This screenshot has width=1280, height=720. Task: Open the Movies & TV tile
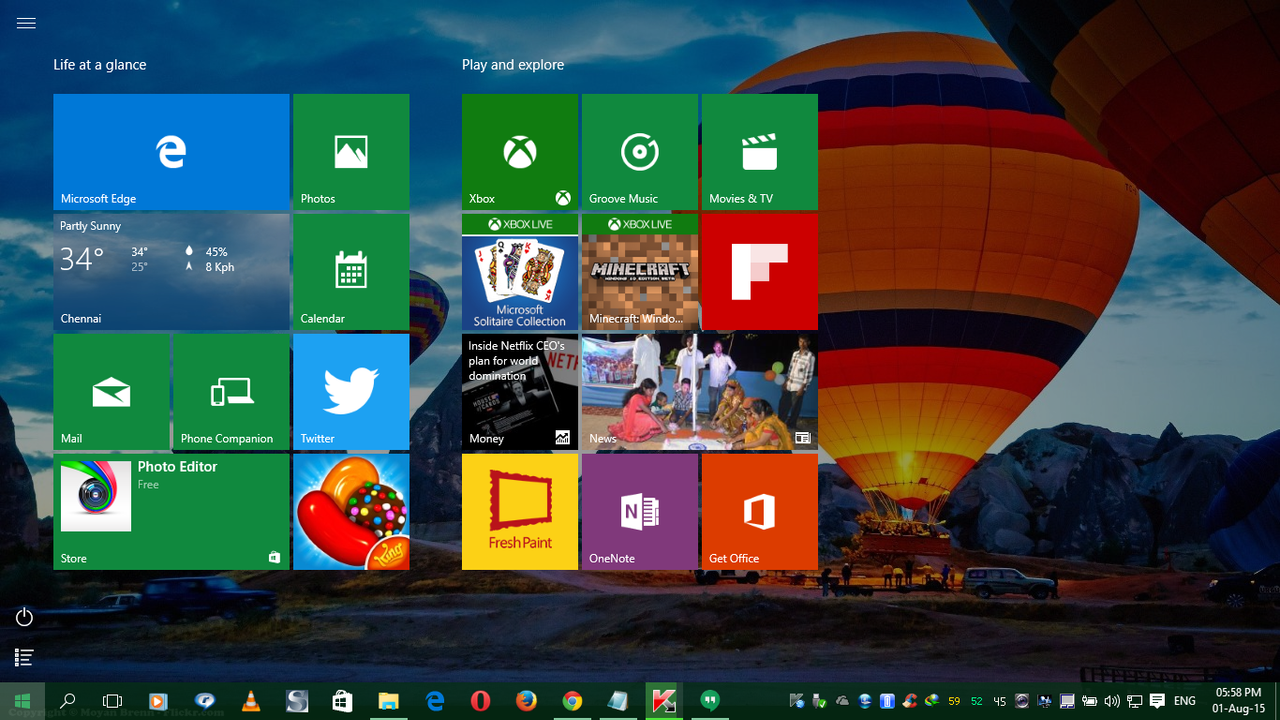pos(760,152)
